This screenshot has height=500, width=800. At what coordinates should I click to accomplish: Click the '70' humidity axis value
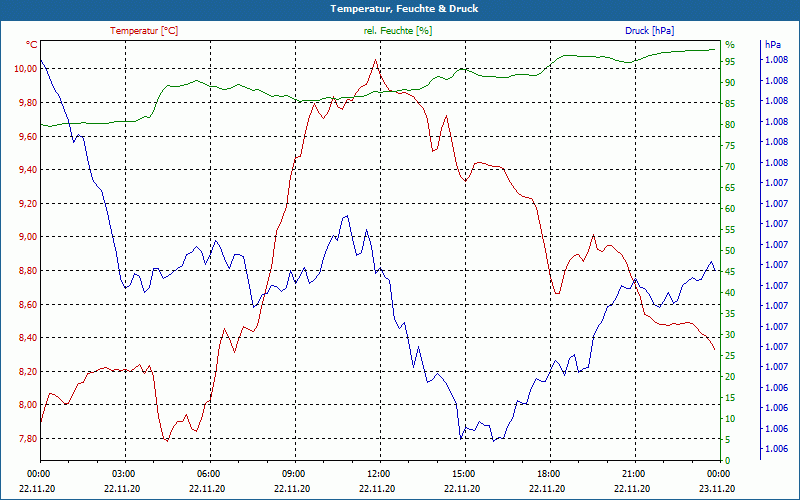730,167
